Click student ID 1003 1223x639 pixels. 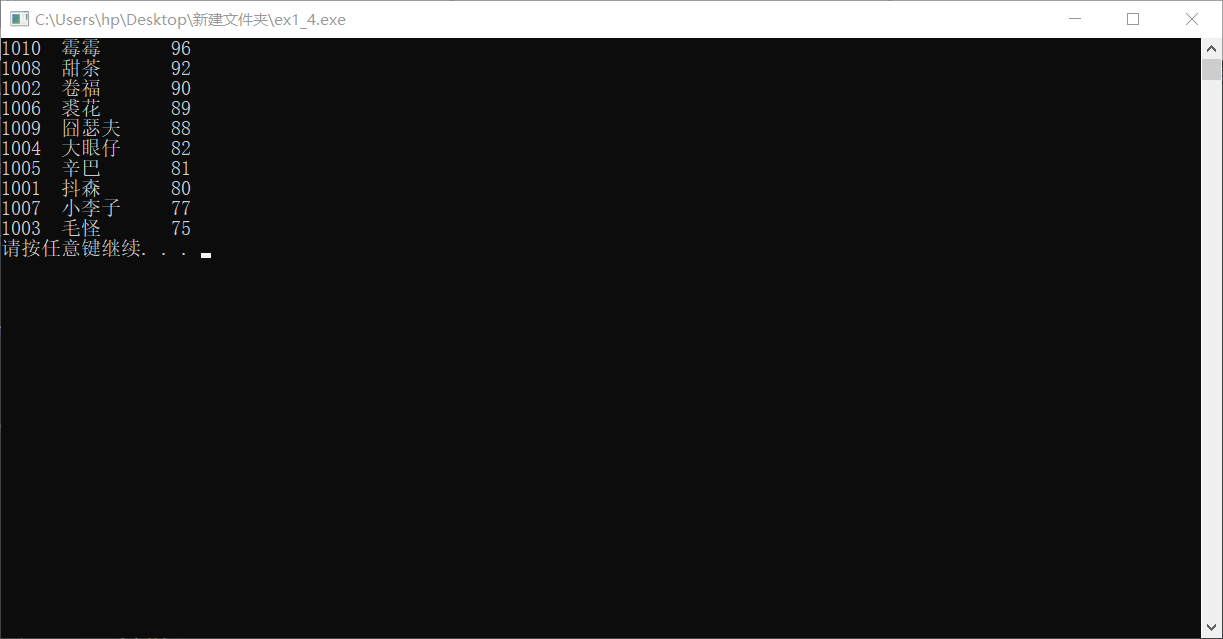21,228
